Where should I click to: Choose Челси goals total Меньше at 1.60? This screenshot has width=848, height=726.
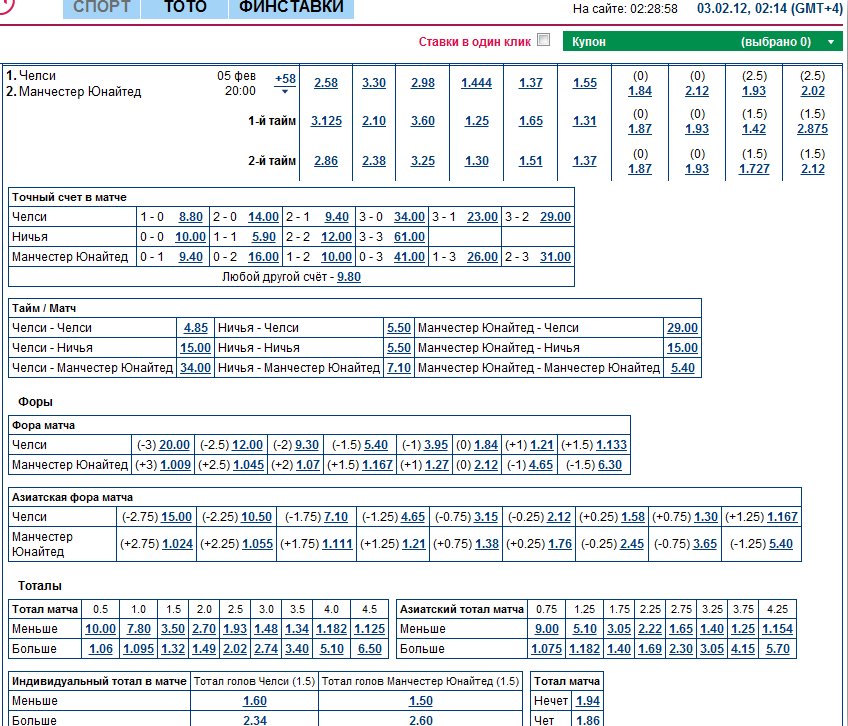pyautogui.click(x=255, y=701)
